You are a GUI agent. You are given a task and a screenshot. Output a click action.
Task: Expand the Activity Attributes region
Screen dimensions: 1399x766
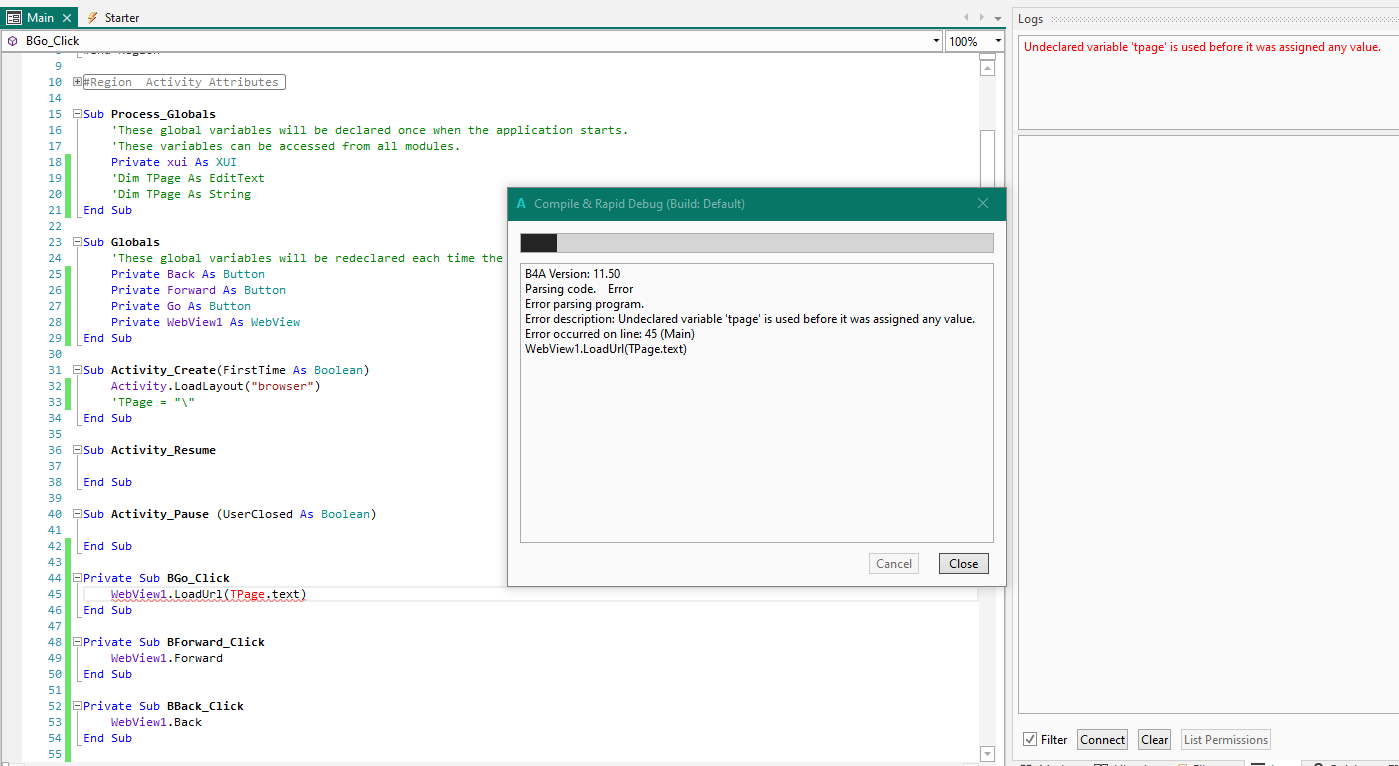tap(77, 82)
